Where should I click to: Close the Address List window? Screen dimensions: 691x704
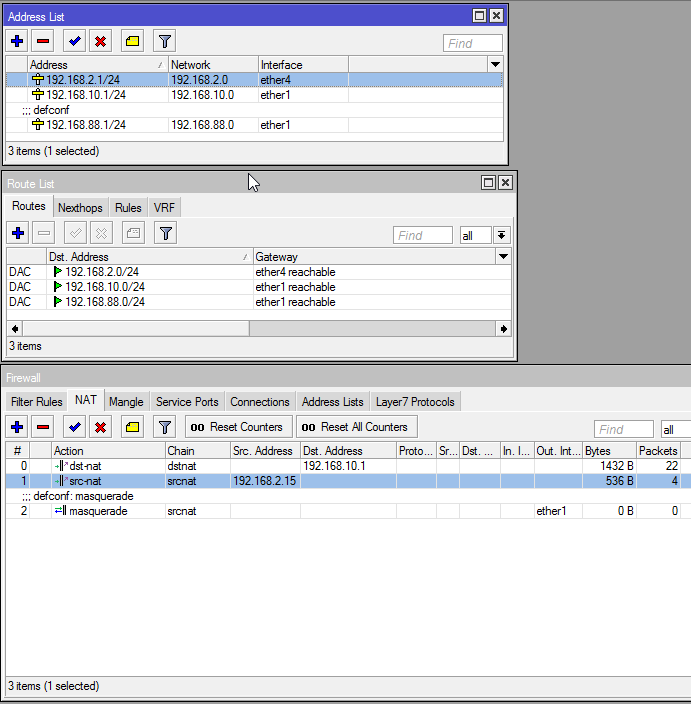(496, 16)
